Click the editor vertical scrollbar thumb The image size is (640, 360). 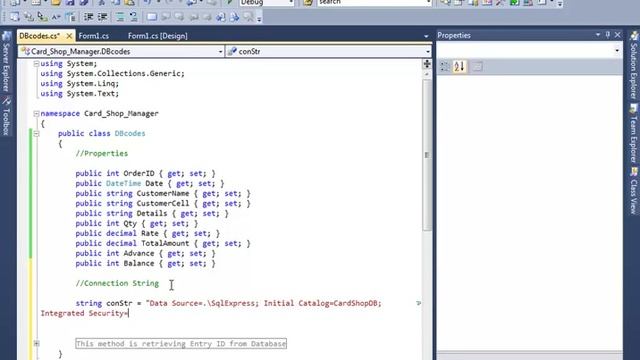[427, 155]
